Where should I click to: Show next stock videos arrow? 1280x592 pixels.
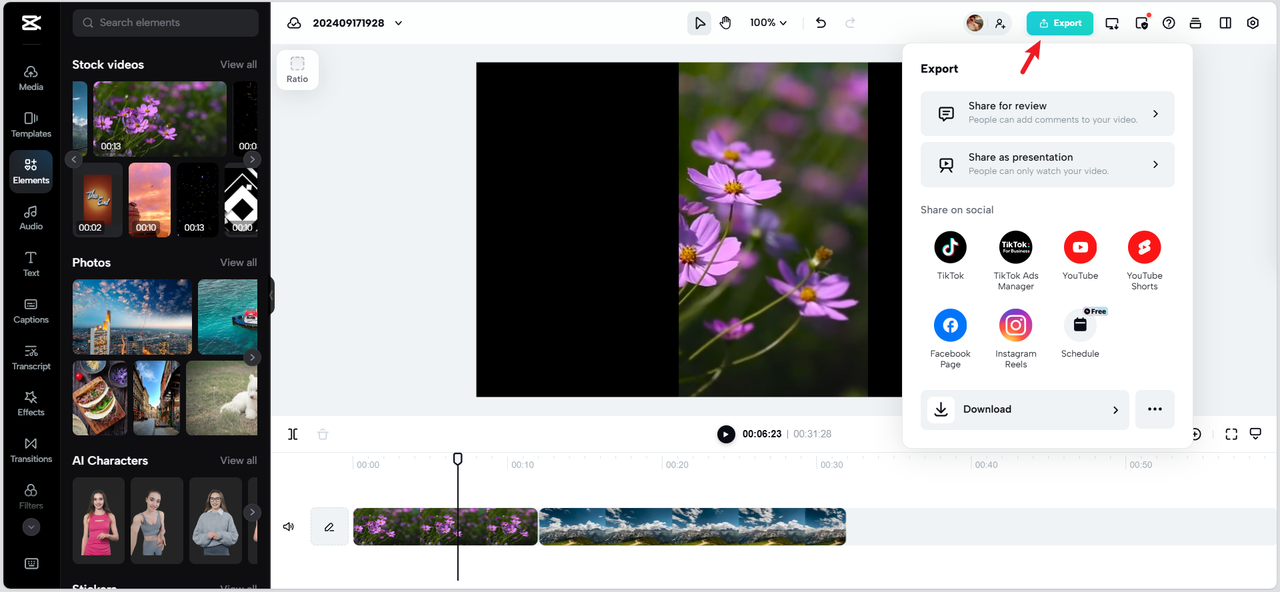click(252, 159)
